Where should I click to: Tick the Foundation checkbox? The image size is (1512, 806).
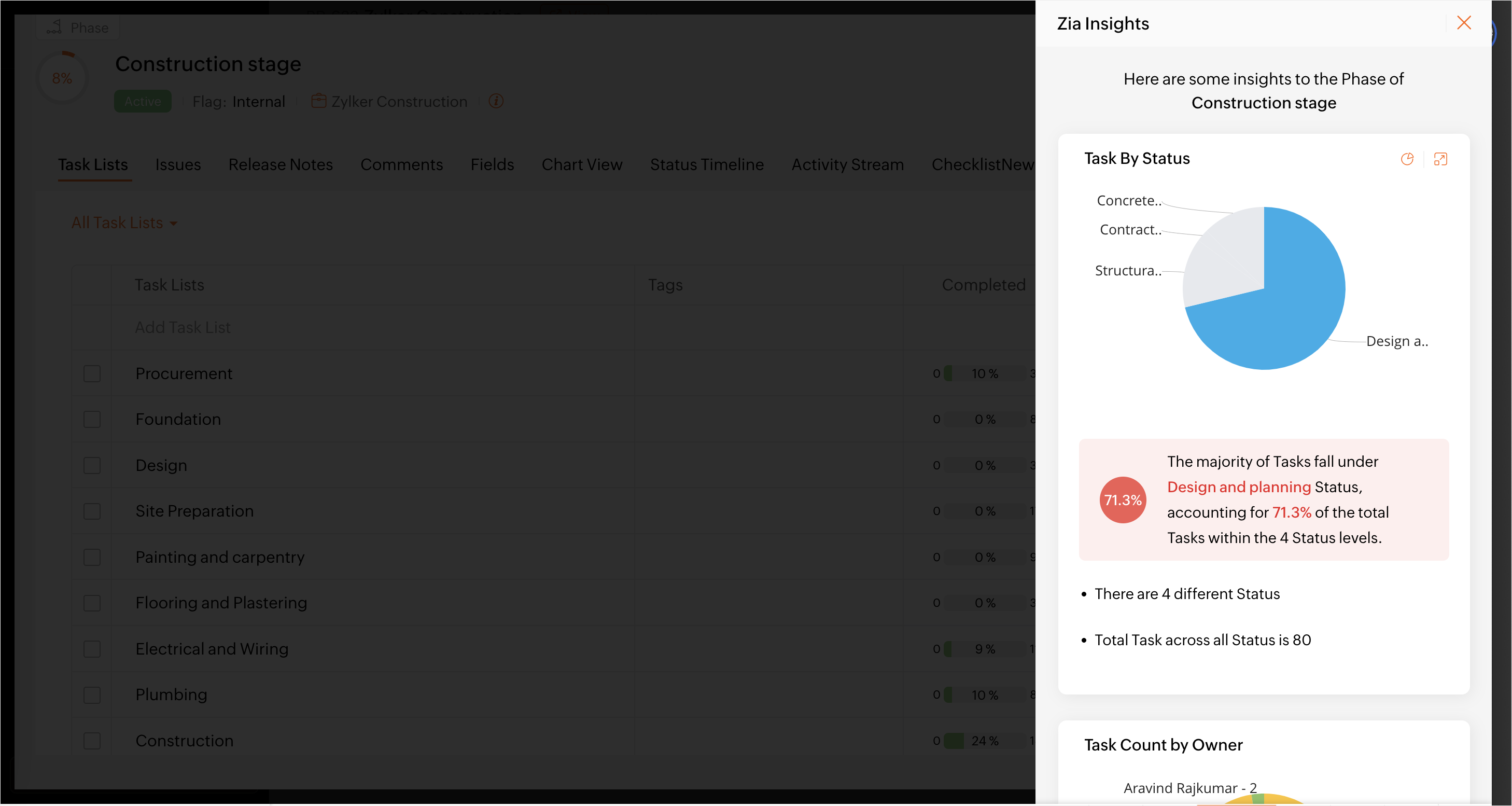tap(92, 419)
